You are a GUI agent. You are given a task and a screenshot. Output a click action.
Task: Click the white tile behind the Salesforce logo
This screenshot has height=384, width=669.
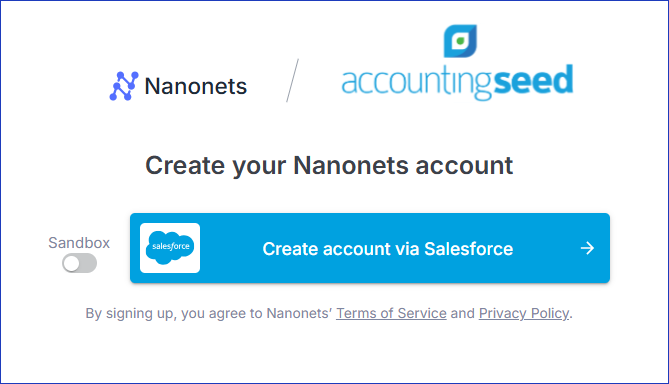pos(170,248)
